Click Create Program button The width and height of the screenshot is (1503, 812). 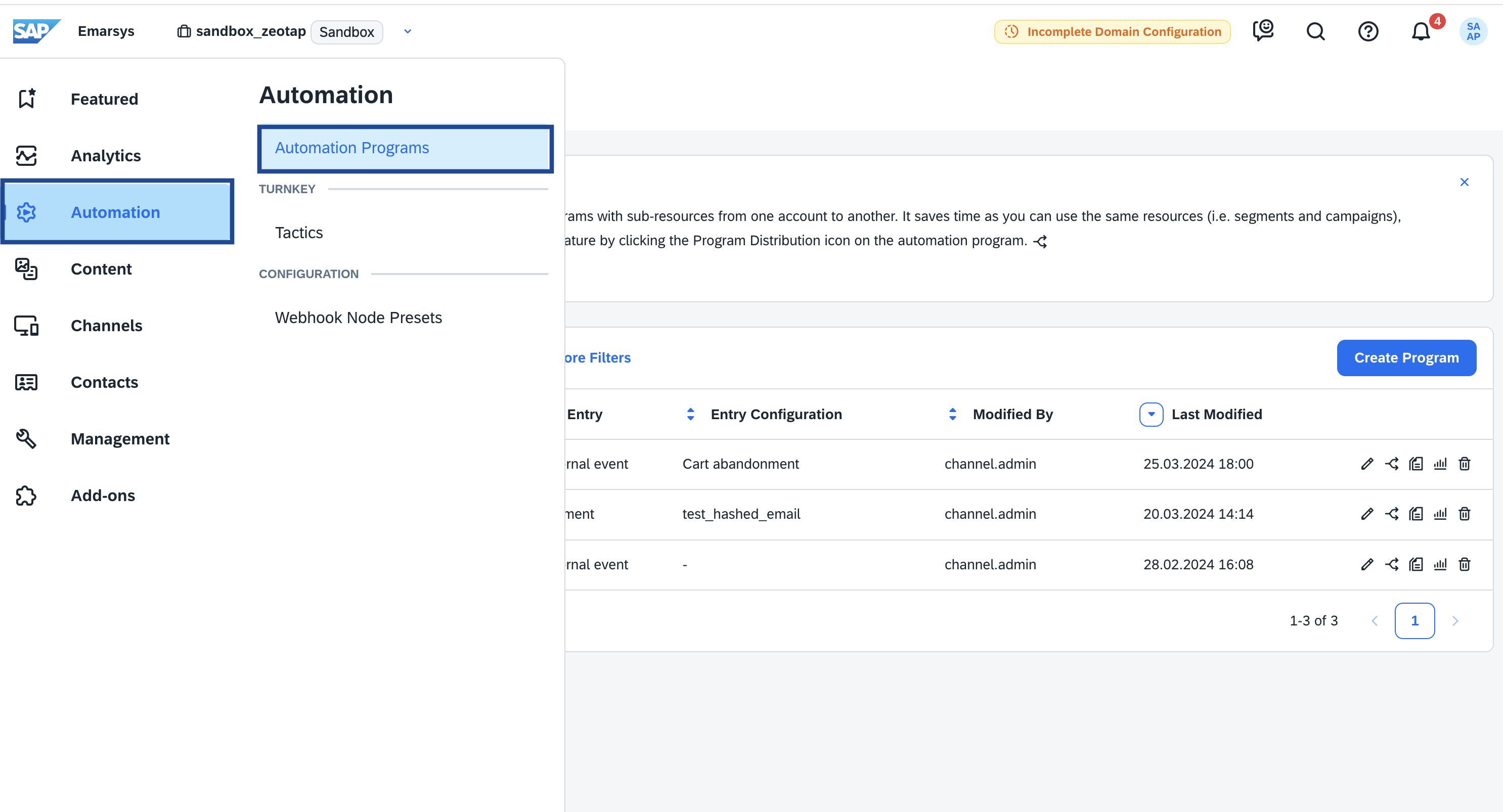(1406, 357)
